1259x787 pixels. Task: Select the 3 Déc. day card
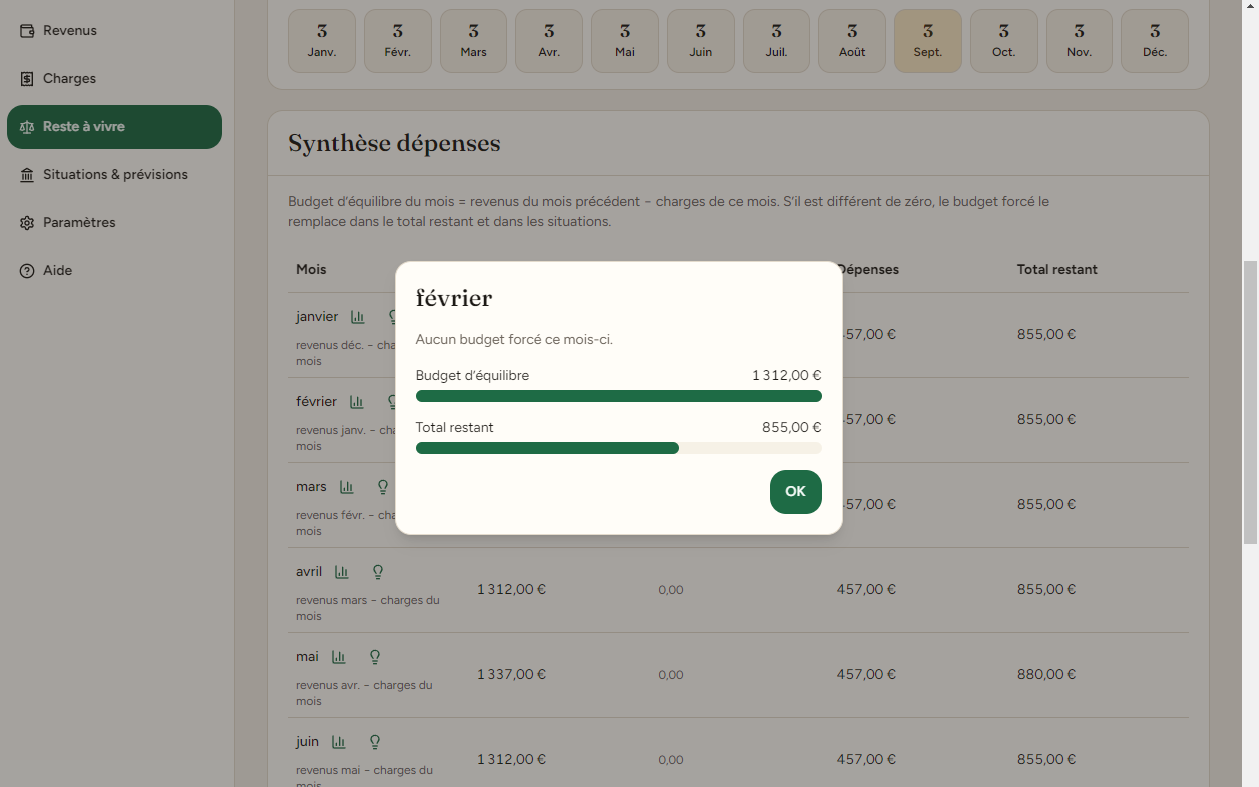[x=1155, y=41]
